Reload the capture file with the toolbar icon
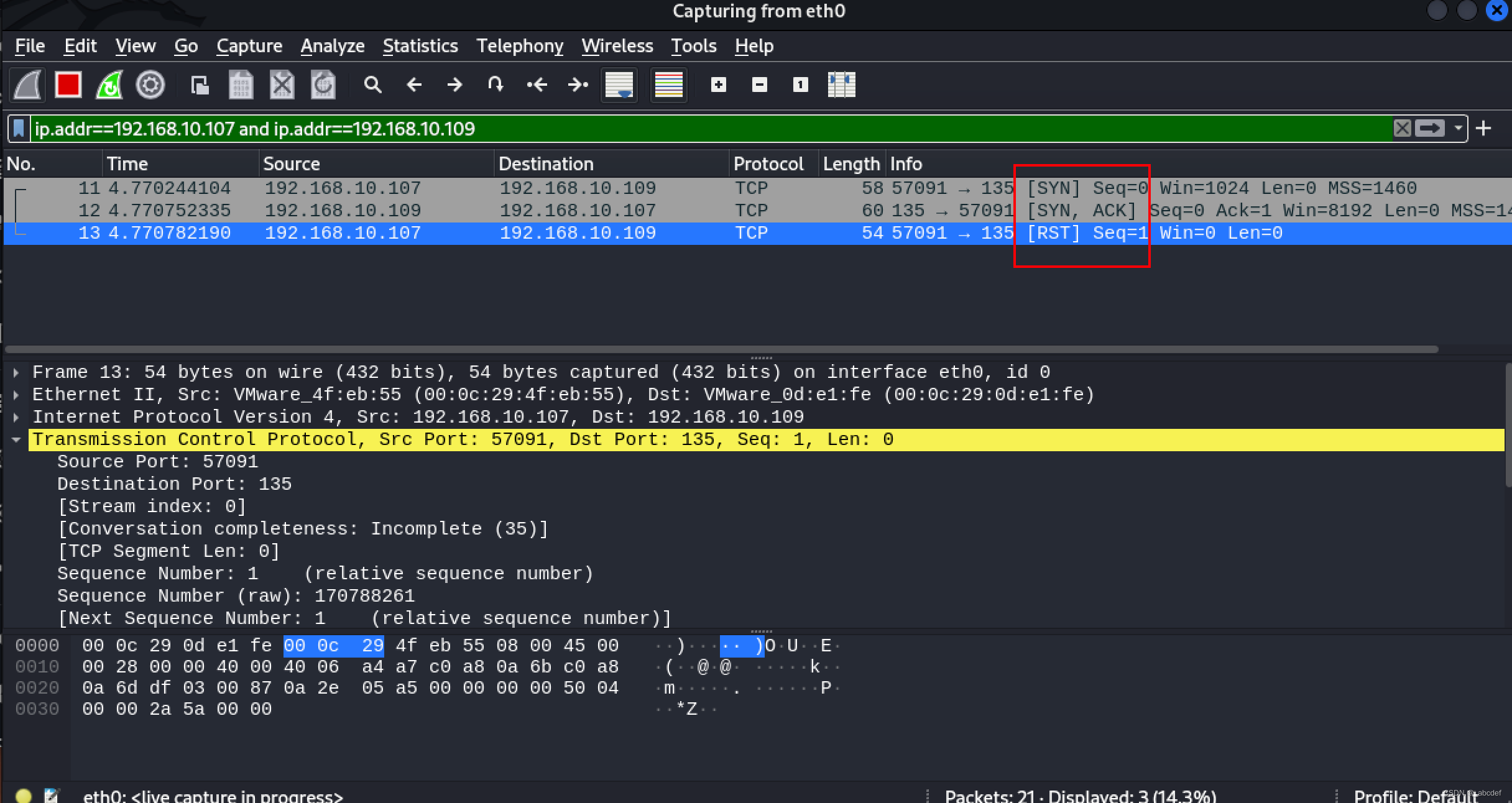This screenshot has width=1512, height=803. [x=323, y=85]
